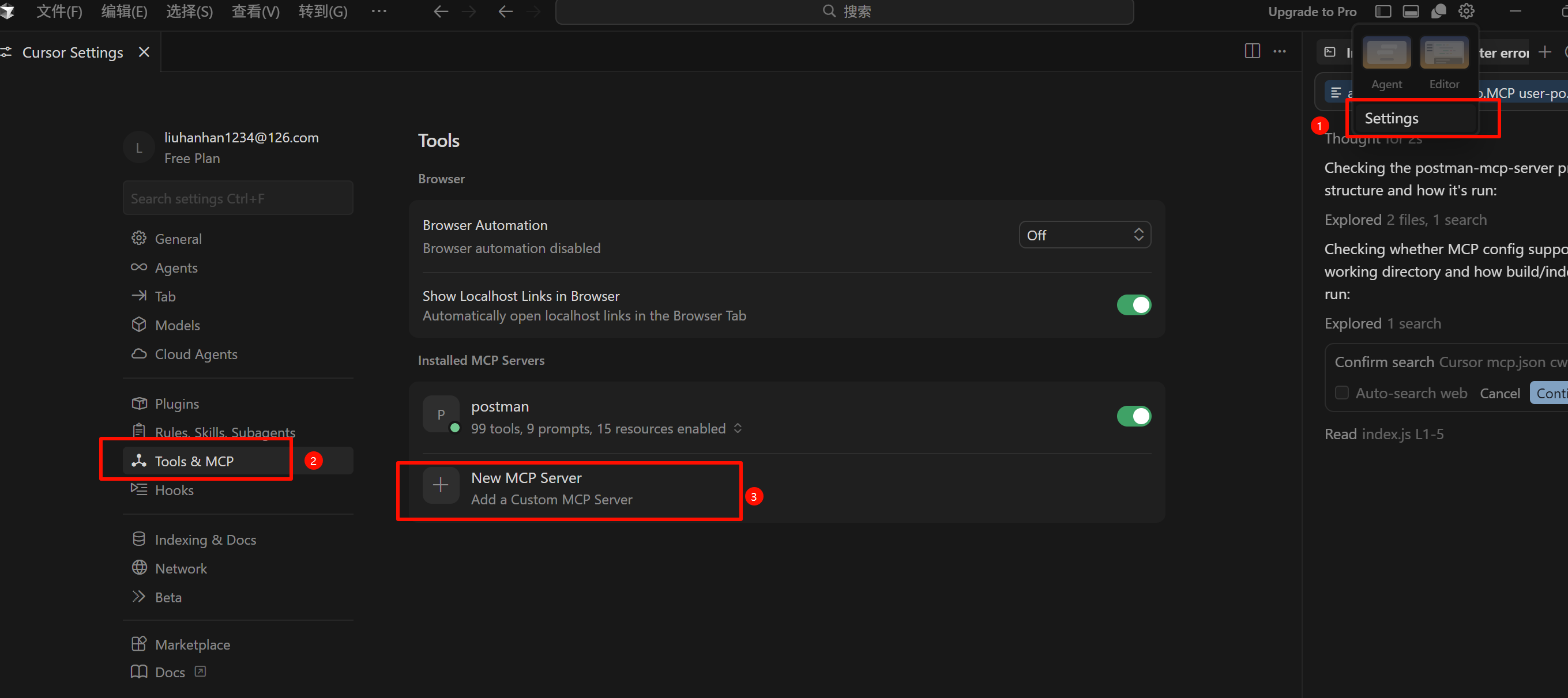Click the Cancel button in confirm search
Screen dimensions: 1568x698
pos(1499,393)
